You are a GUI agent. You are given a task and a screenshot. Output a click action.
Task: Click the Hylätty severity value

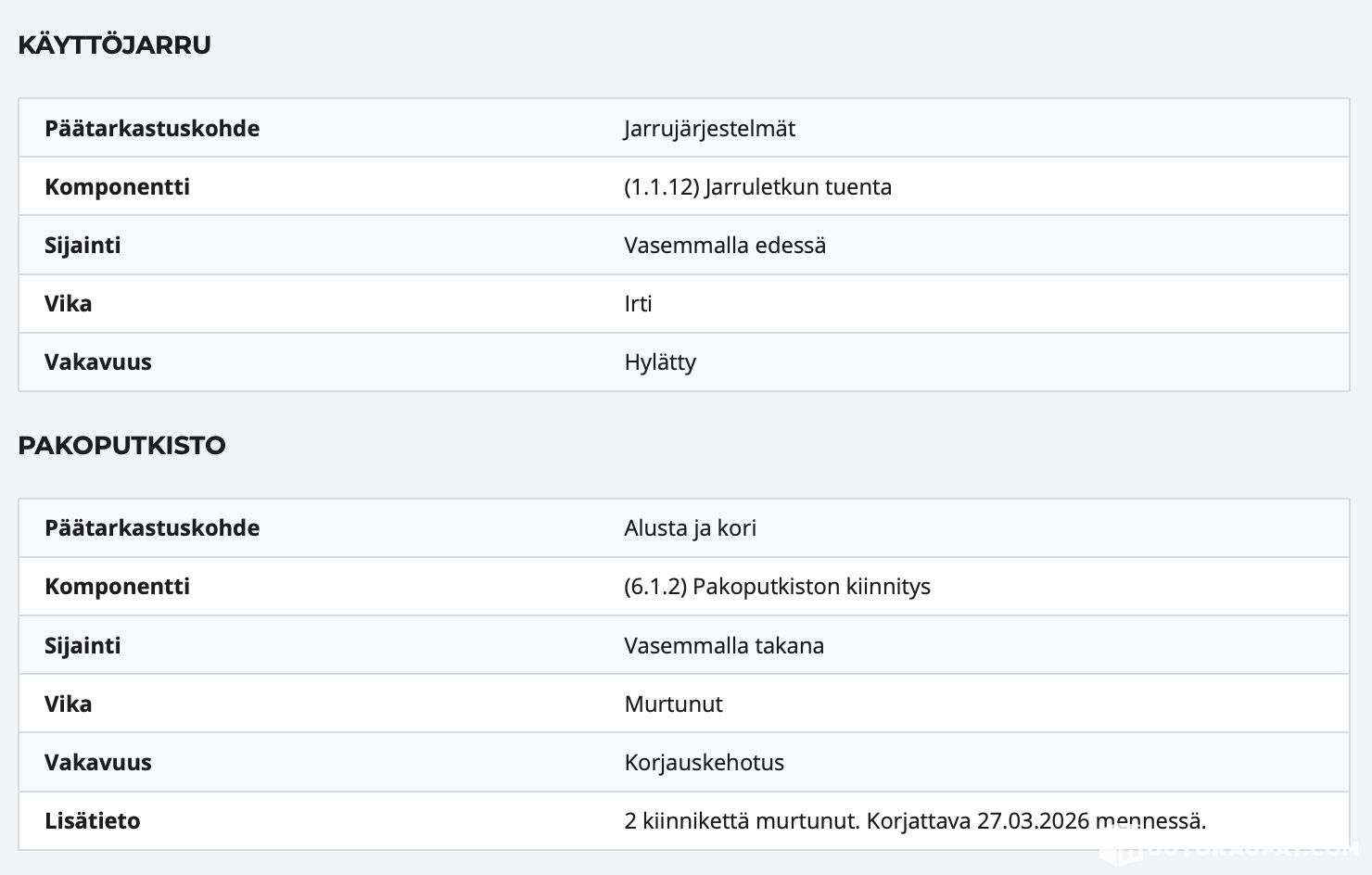659,361
